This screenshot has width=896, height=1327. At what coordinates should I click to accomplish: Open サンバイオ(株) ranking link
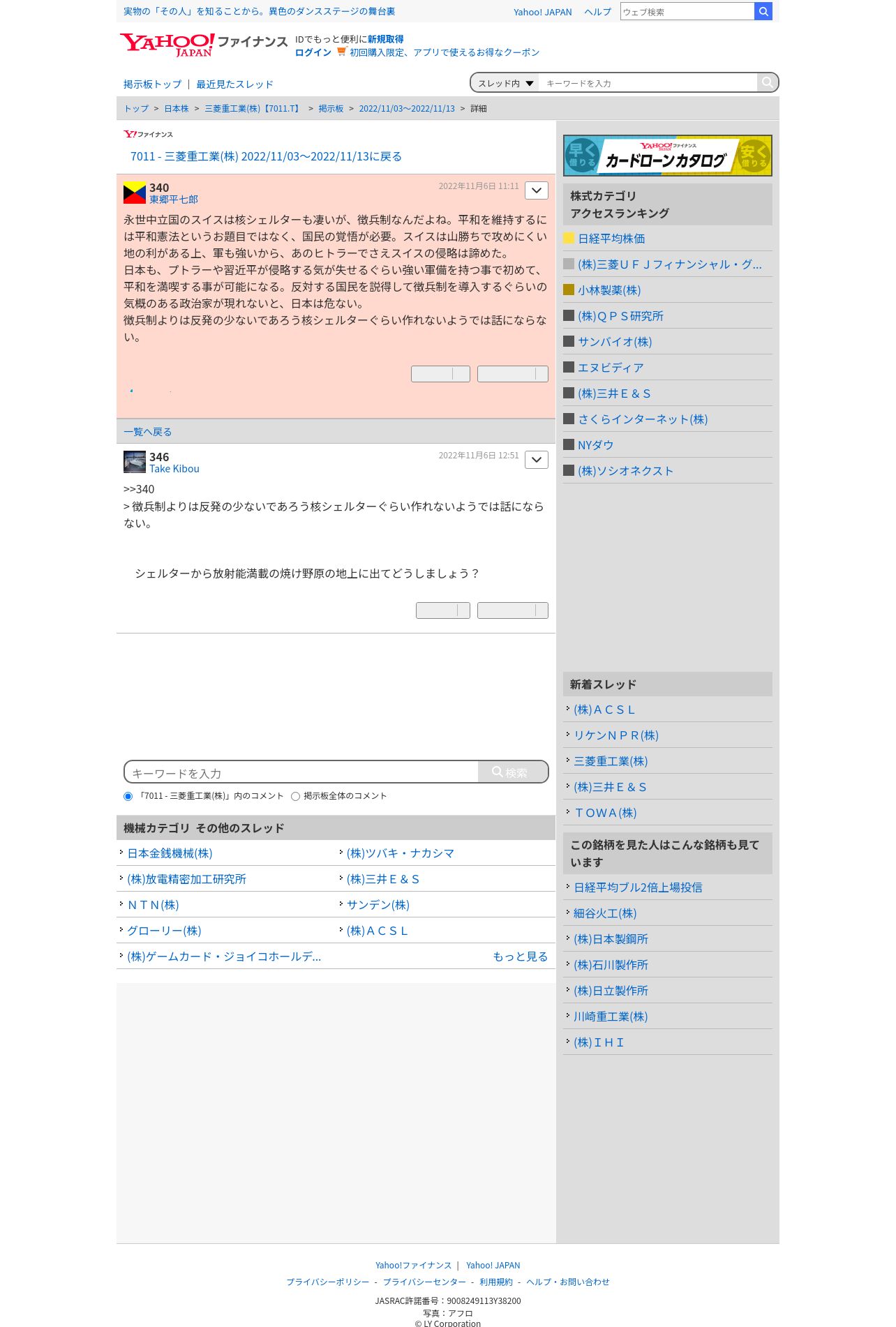[x=615, y=342]
